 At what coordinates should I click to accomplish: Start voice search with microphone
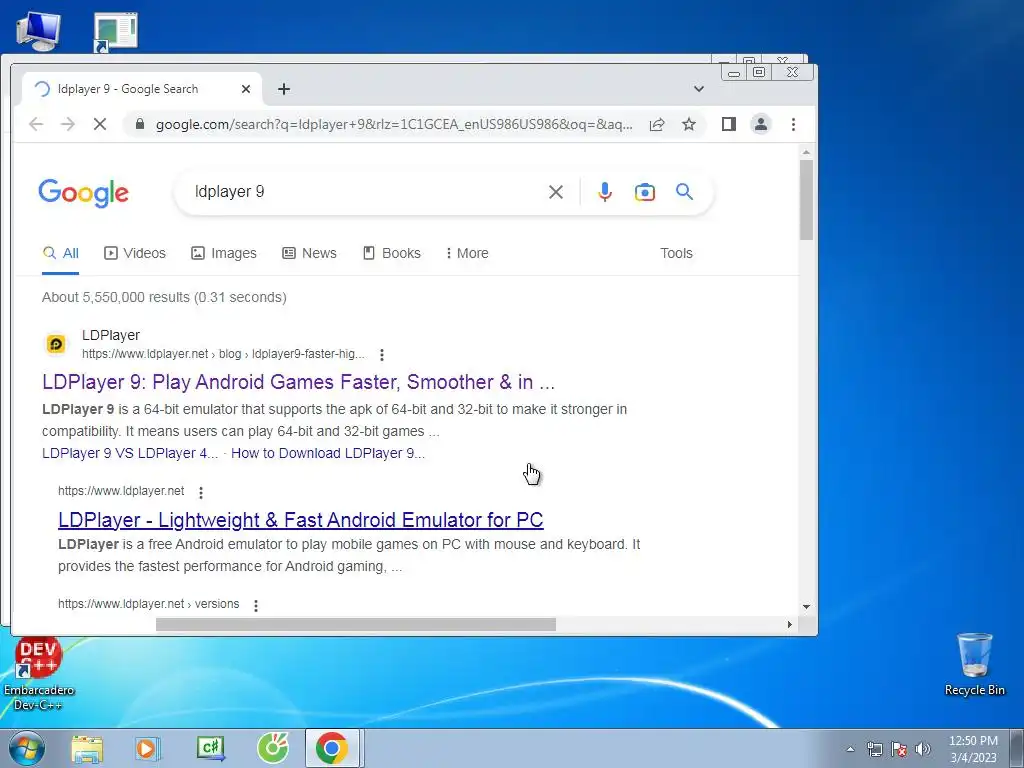(x=605, y=192)
